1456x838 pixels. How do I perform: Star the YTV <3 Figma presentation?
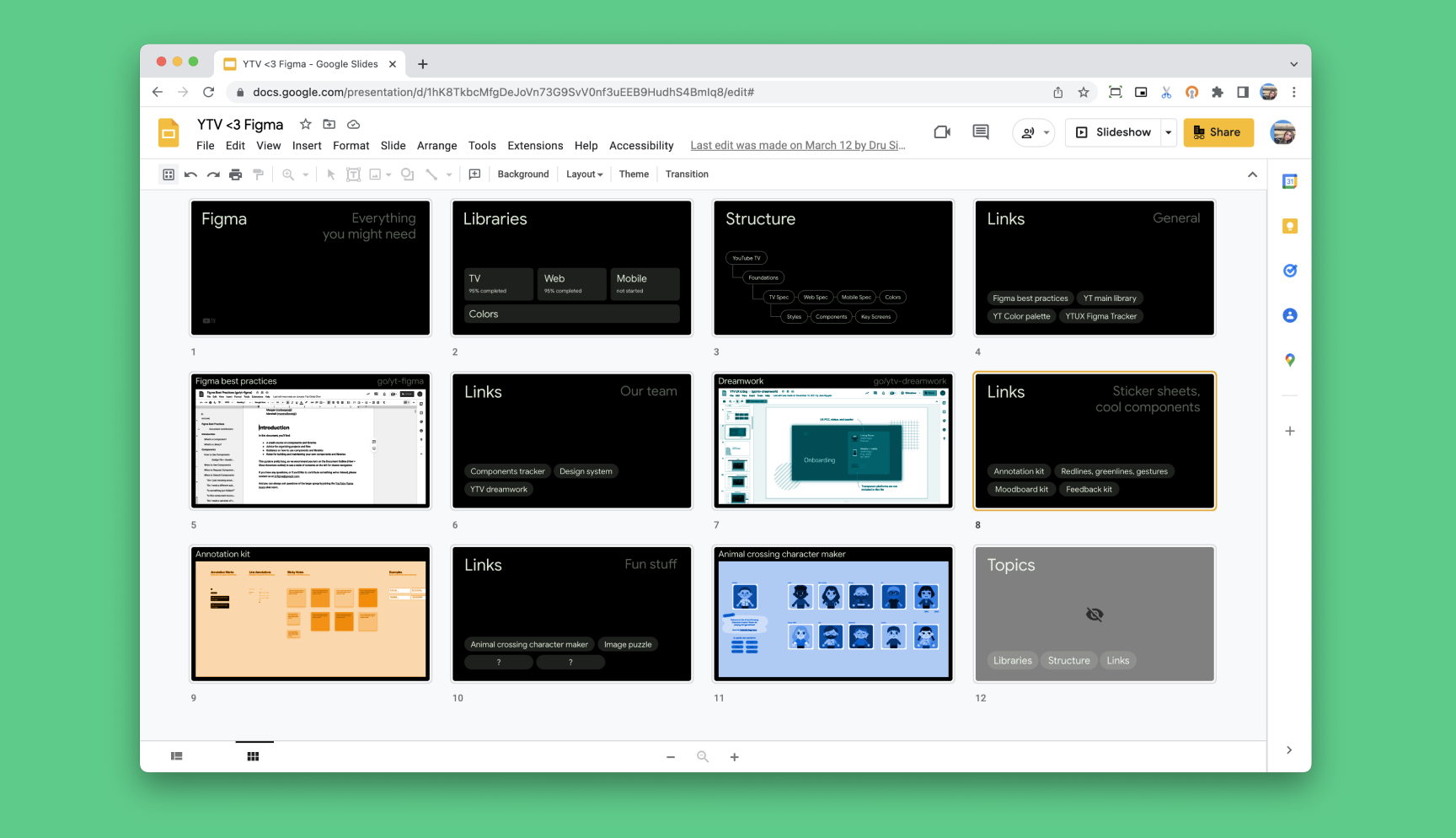306,124
